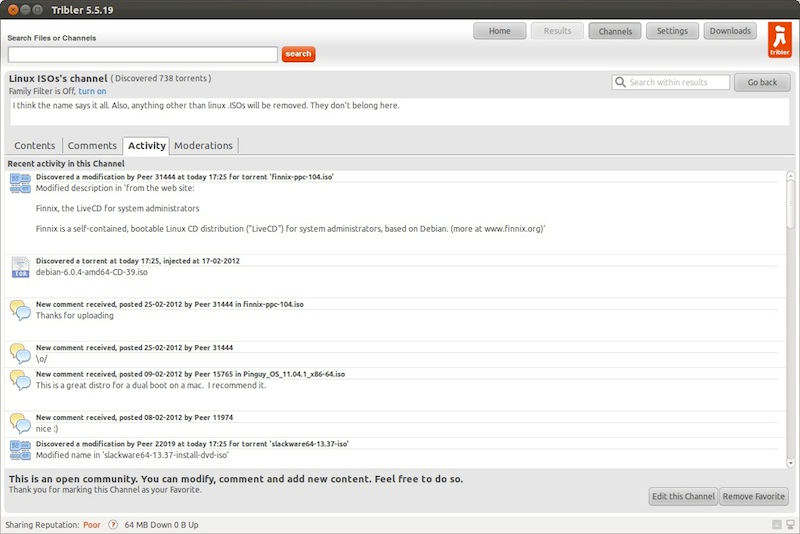Image resolution: width=800 pixels, height=534 pixels.
Task: Click 'New comment received' header by Peer 11974
Action: [134, 417]
